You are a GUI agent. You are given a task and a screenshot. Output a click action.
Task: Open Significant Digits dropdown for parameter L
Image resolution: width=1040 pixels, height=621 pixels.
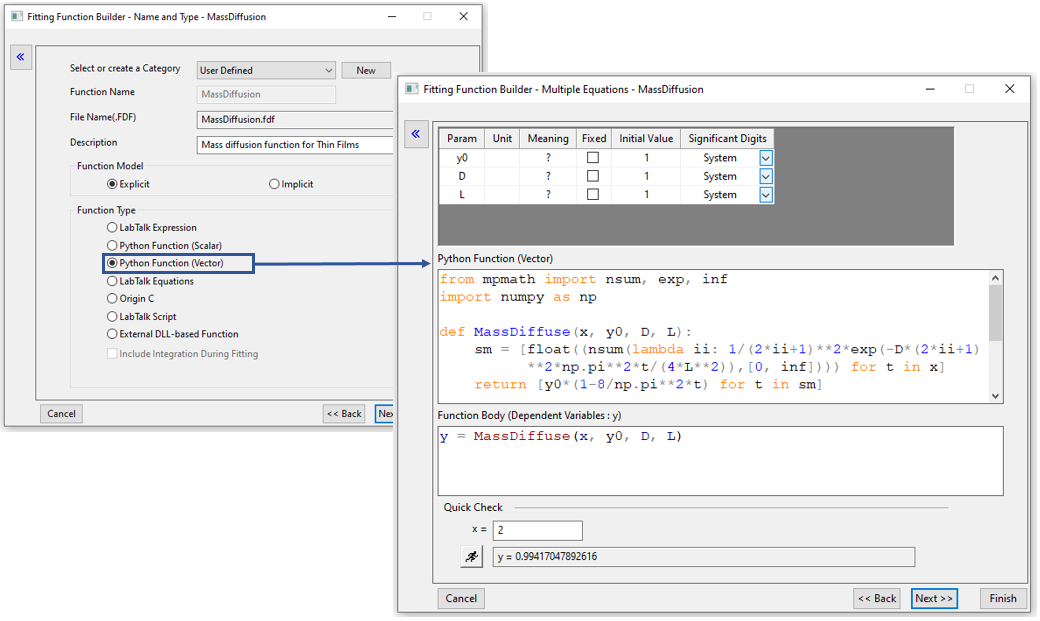(x=766, y=195)
